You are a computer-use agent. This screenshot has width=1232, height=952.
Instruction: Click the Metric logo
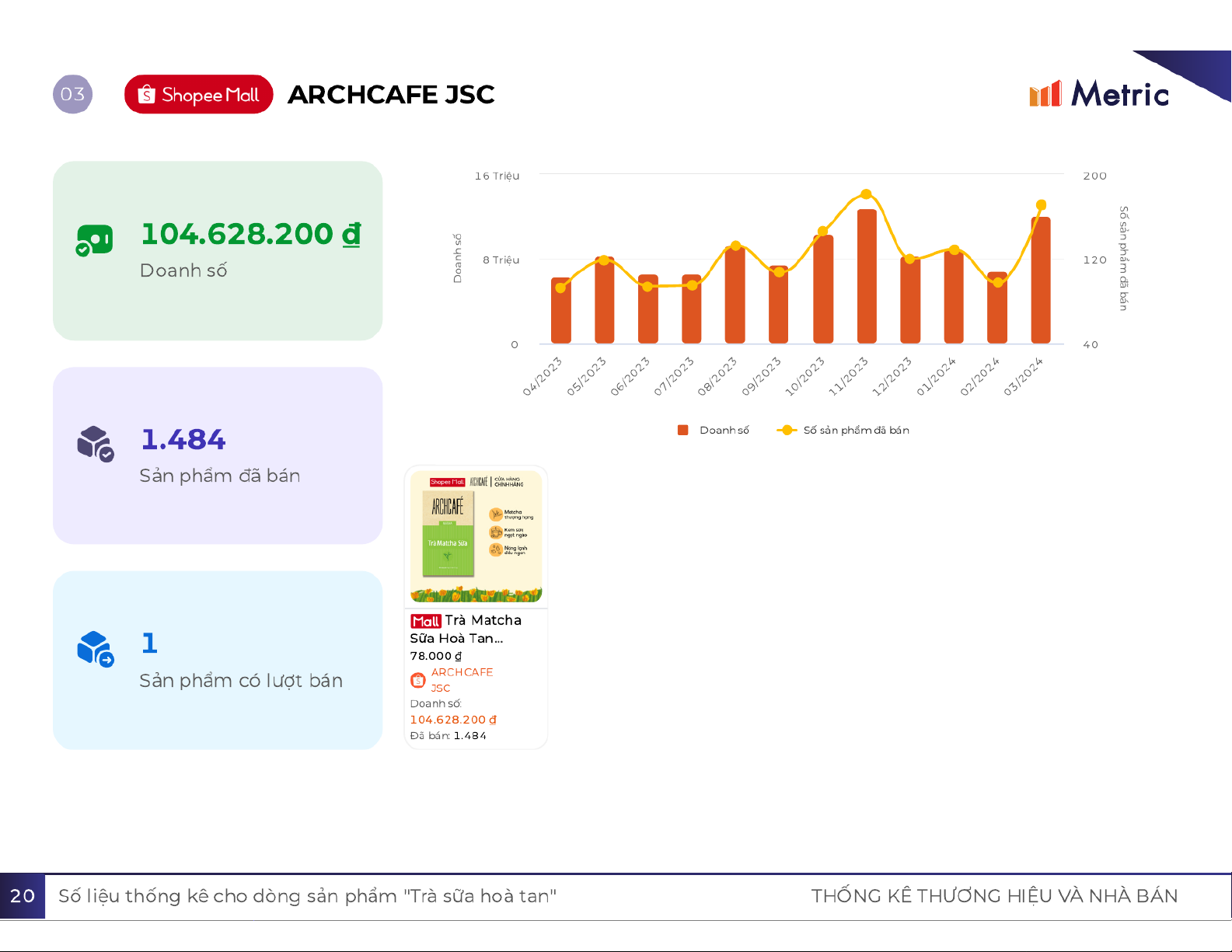[x=1098, y=94]
